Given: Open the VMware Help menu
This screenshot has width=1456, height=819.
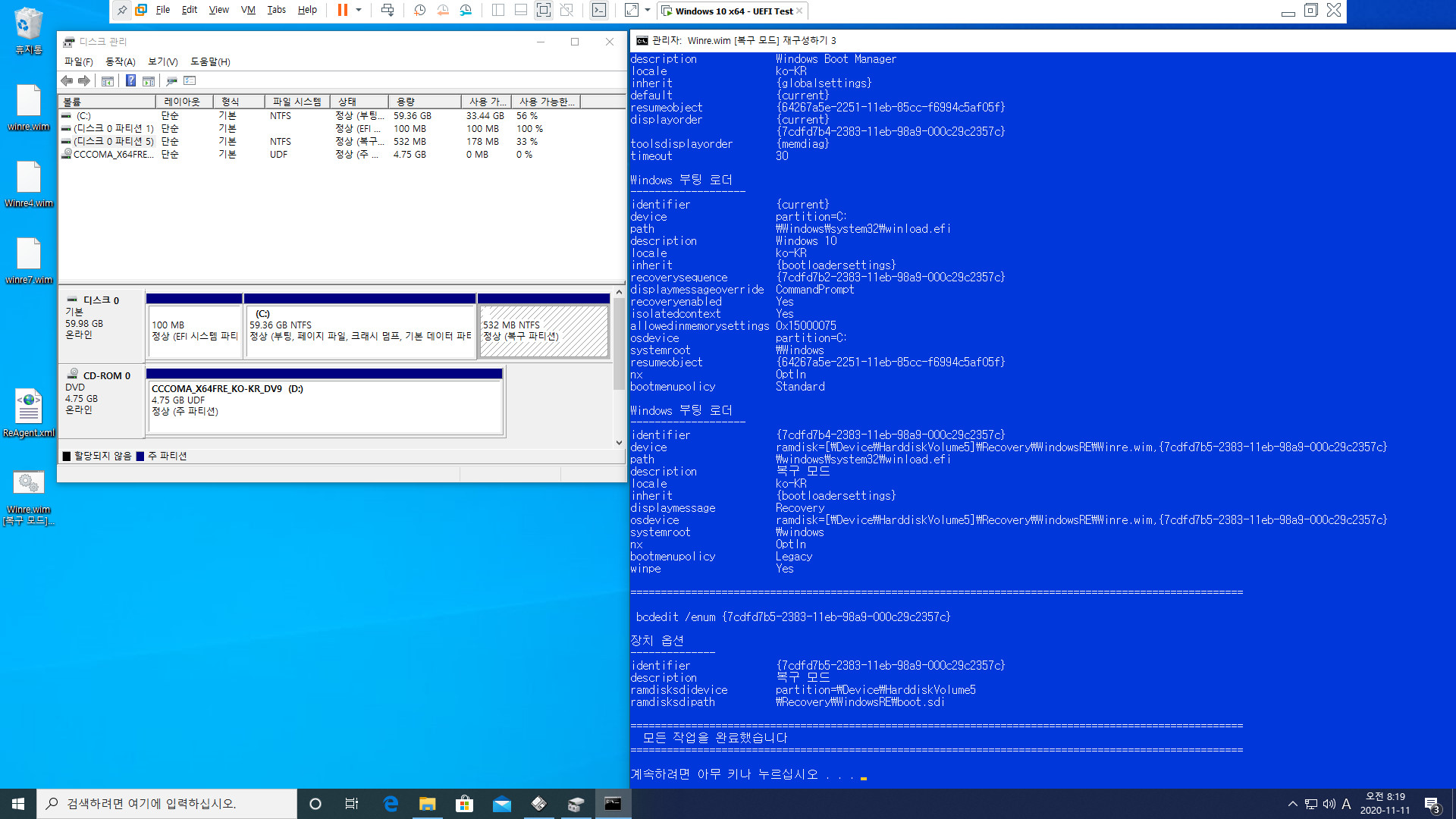Looking at the screenshot, I should 307,10.
